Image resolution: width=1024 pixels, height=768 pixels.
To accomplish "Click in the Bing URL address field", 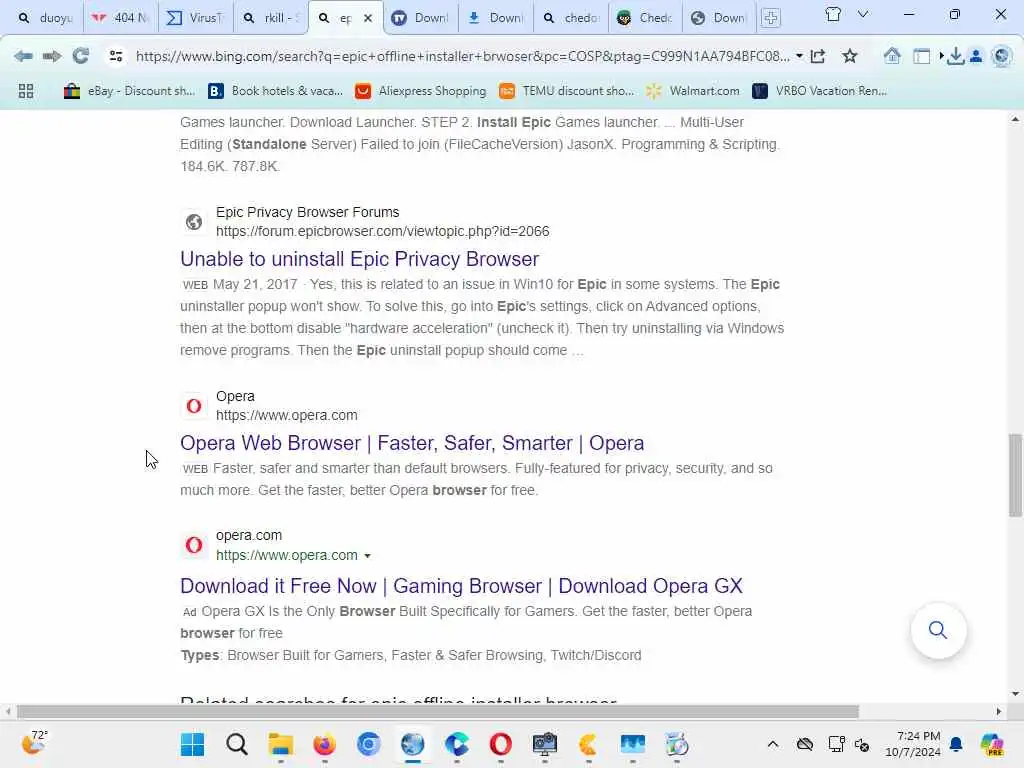I will pyautogui.click(x=462, y=56).
